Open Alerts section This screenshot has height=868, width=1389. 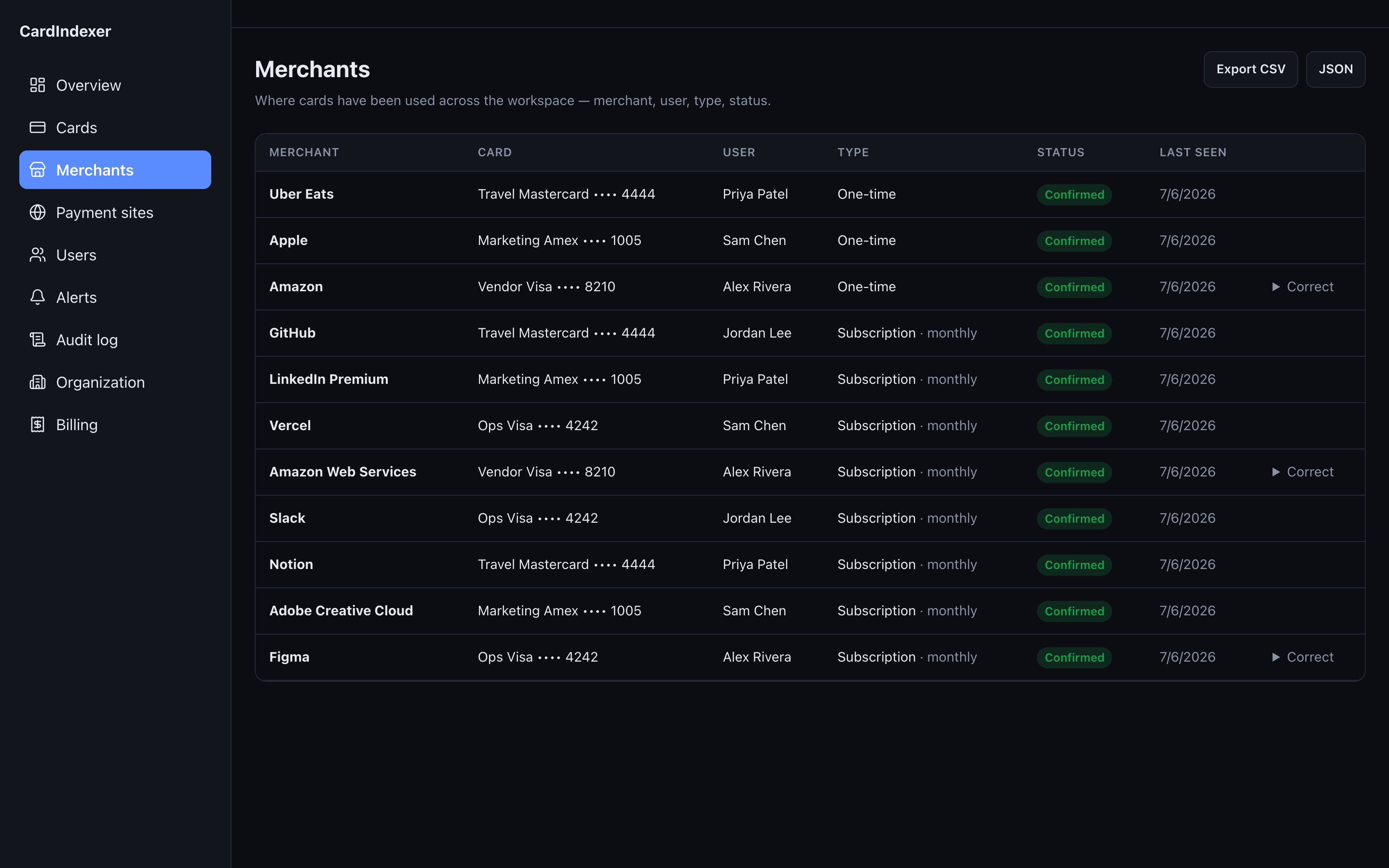(x=115, y=298)
